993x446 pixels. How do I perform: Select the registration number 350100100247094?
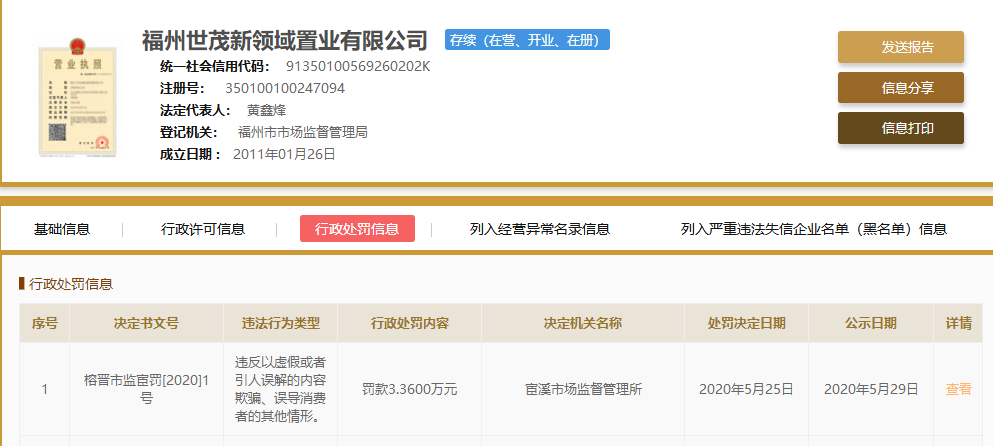285,88
